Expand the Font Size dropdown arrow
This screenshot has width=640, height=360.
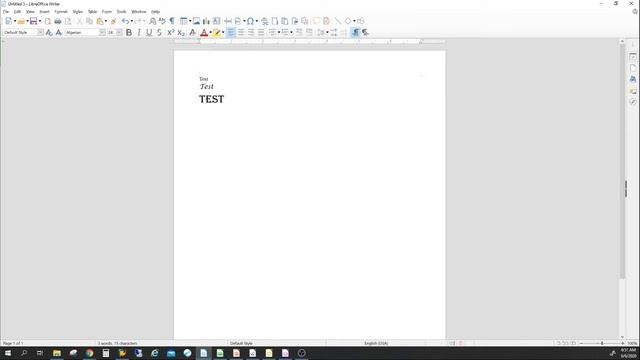click(x=119, y=32)
